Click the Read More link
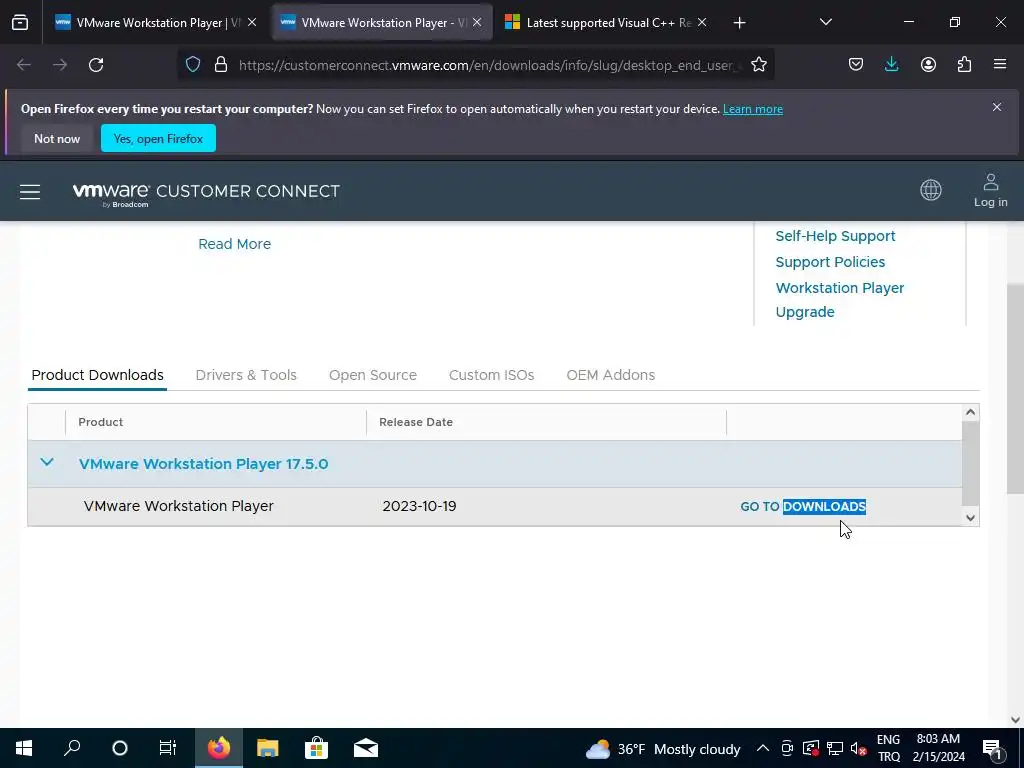Screen dimensions: 1024x768 point(234,244)
